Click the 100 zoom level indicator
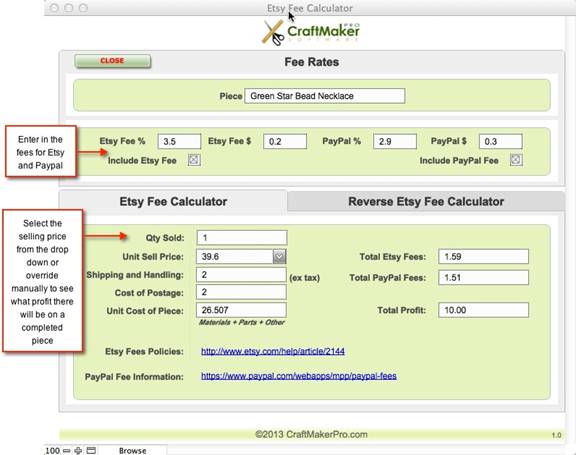This screenshot has height=455, width=576. point(53,451)
